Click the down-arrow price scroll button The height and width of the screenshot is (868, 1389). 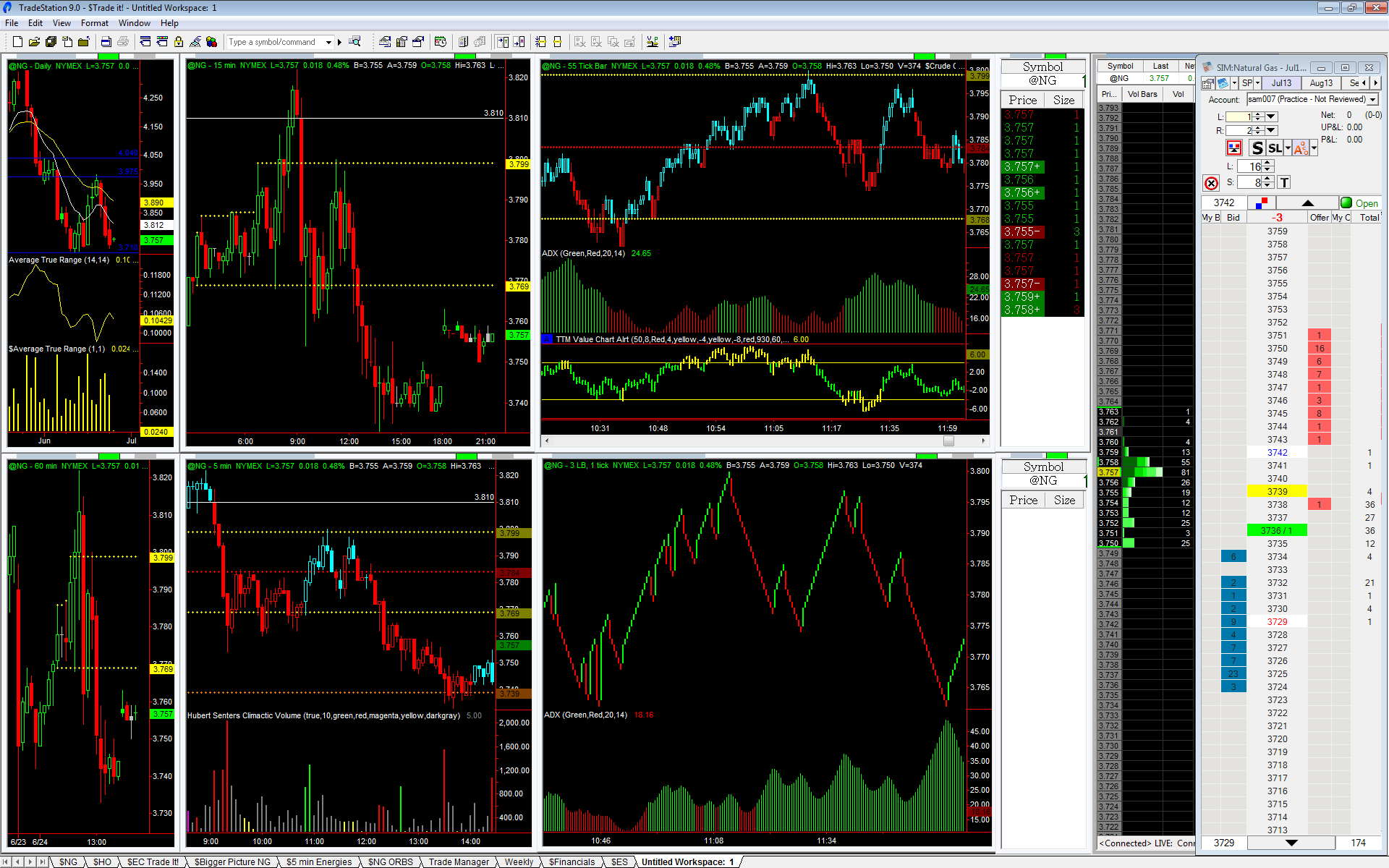(x=1291, y=843)
